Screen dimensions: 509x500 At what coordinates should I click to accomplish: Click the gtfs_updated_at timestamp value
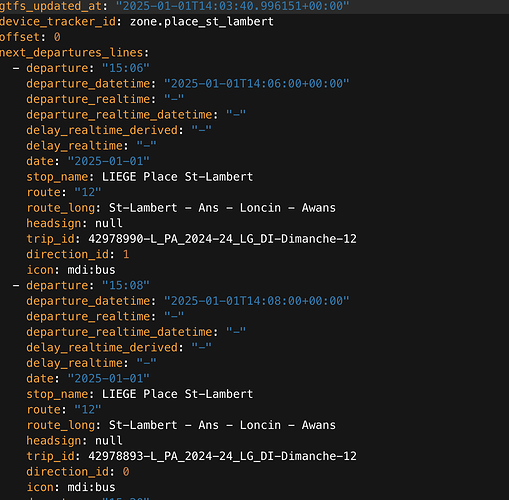[232, 6]
